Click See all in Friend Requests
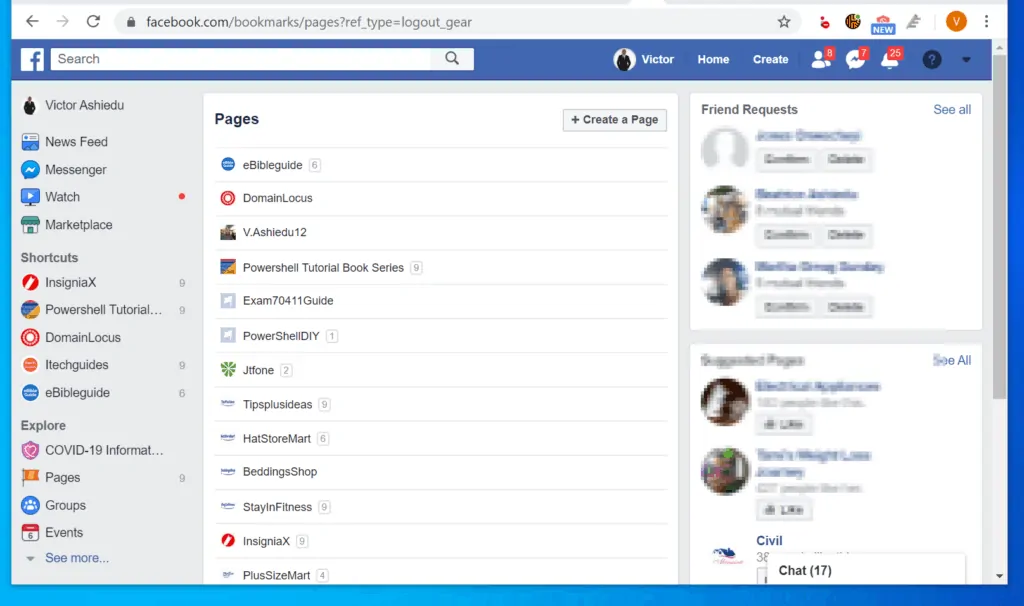Image resolution: width=1024 pixels, height=606 pixels. pos(952,110)
